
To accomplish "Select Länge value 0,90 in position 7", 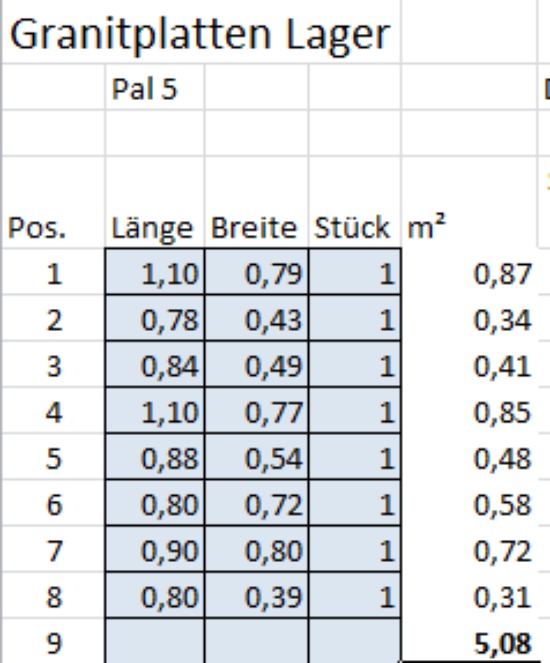I will [155, 549].
